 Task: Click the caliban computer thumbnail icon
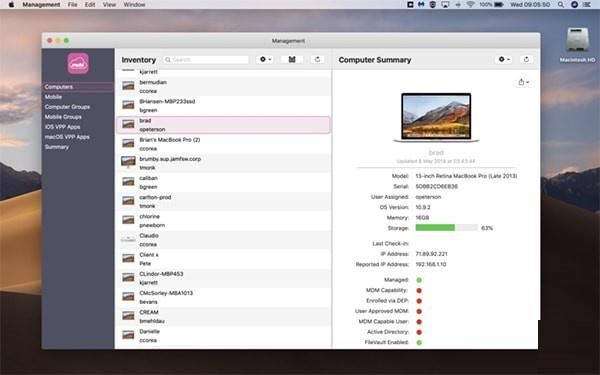(128, 181)
